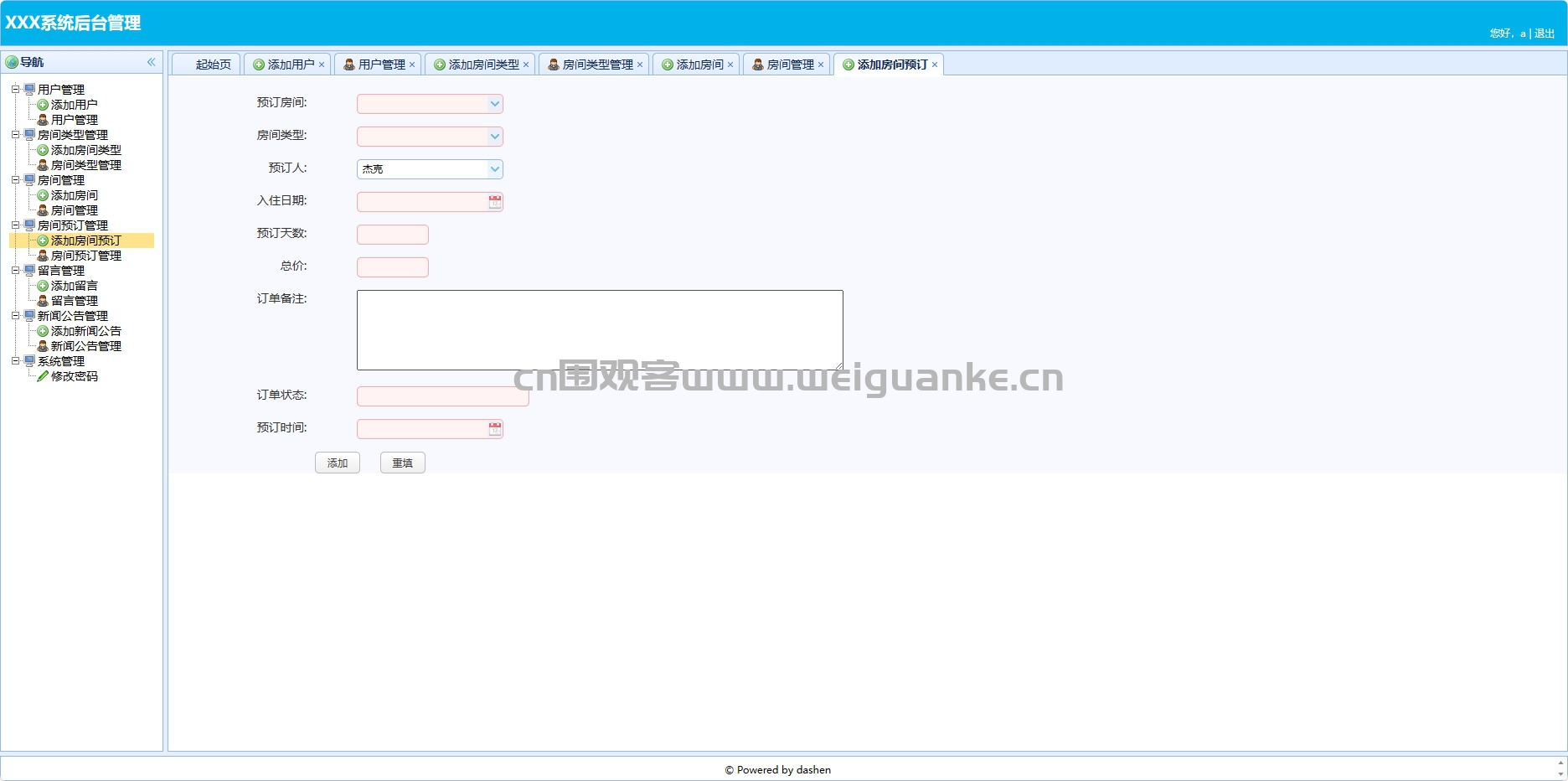This screenshot has width=1568, height=781.
Task: Select 添加房间预订 in the navigation tree
Action: 85,241
